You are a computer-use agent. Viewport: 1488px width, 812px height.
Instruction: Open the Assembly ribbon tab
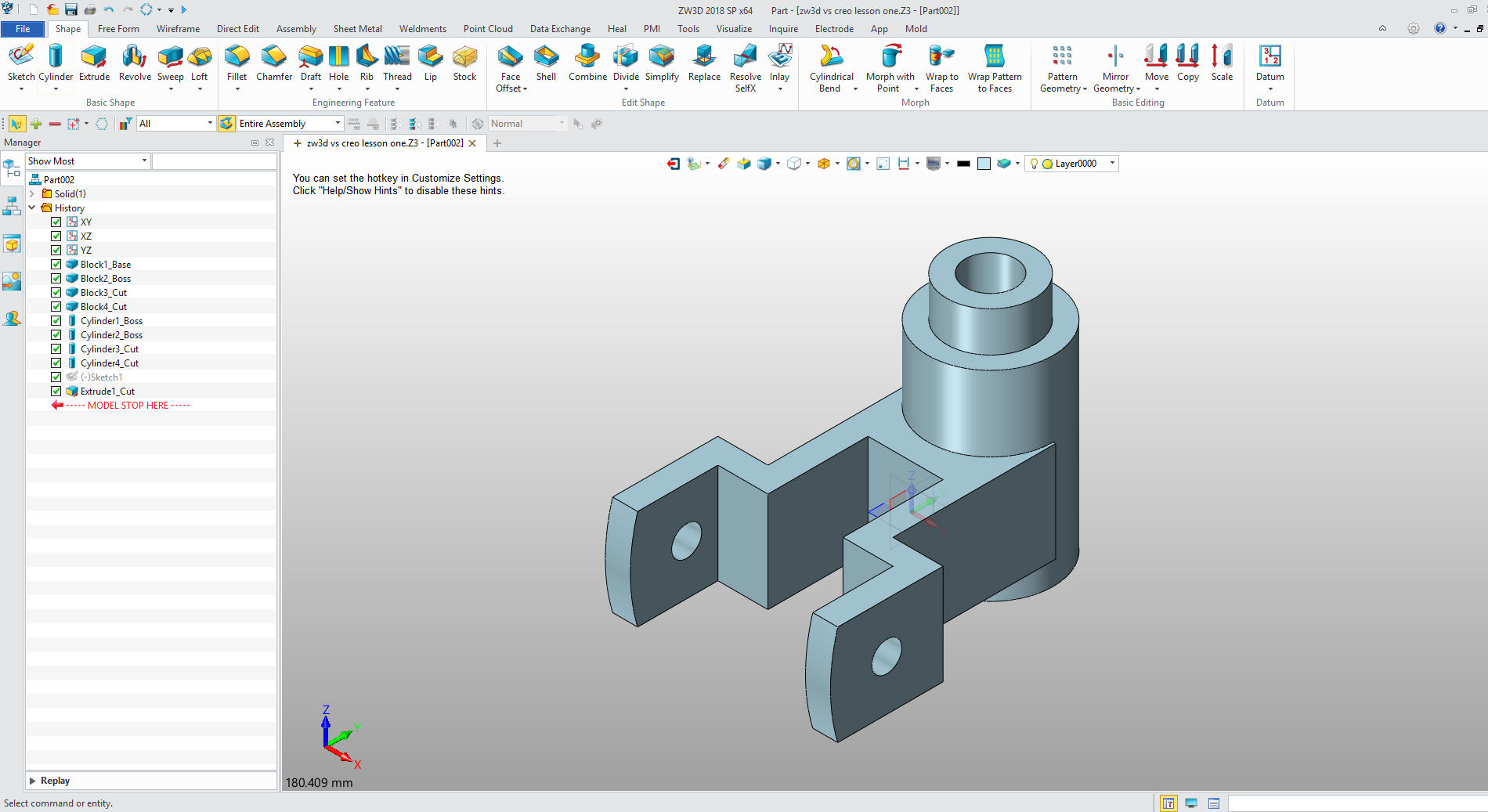point(296,29)
